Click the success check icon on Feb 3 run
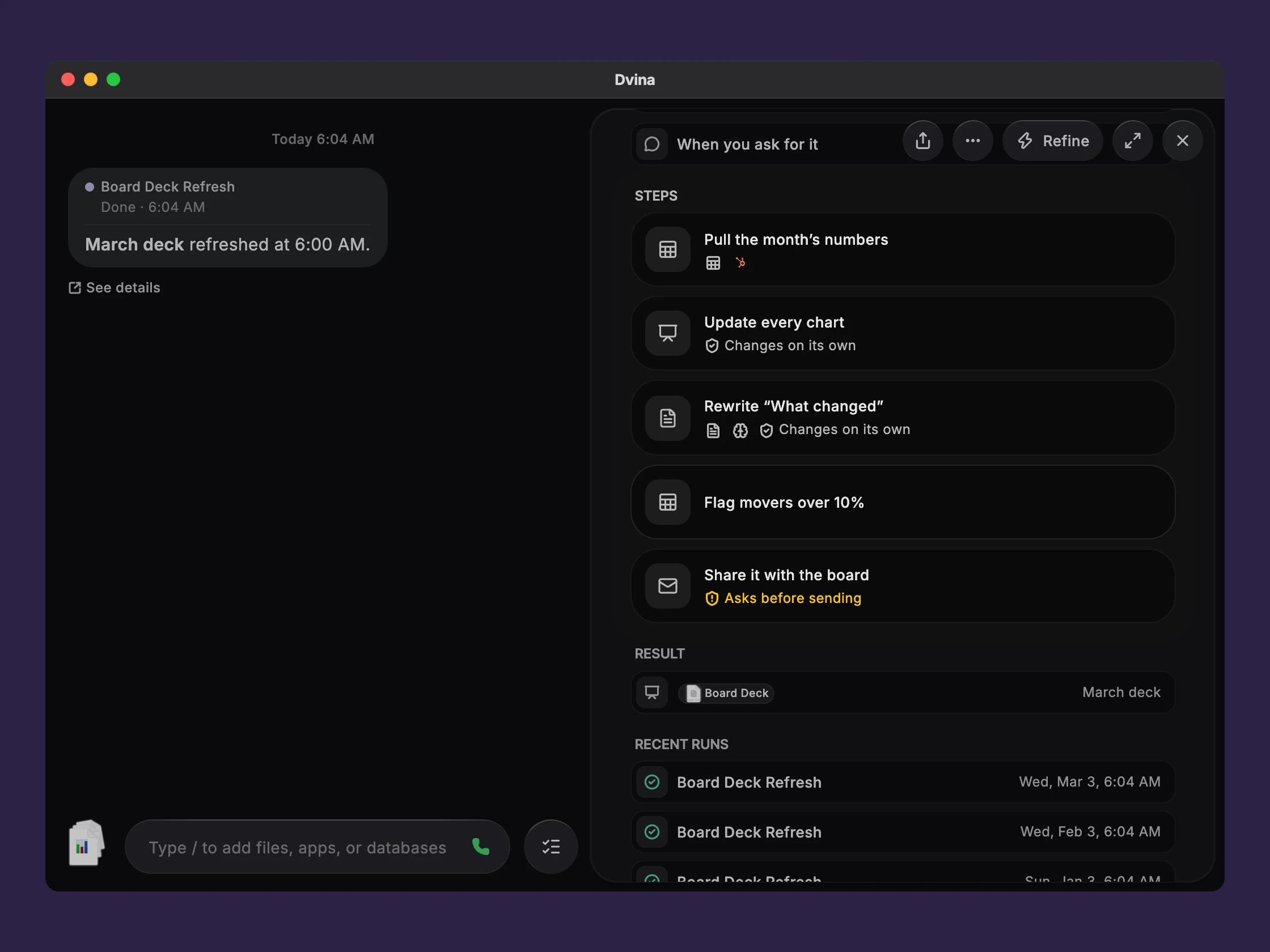 (651, 832)
